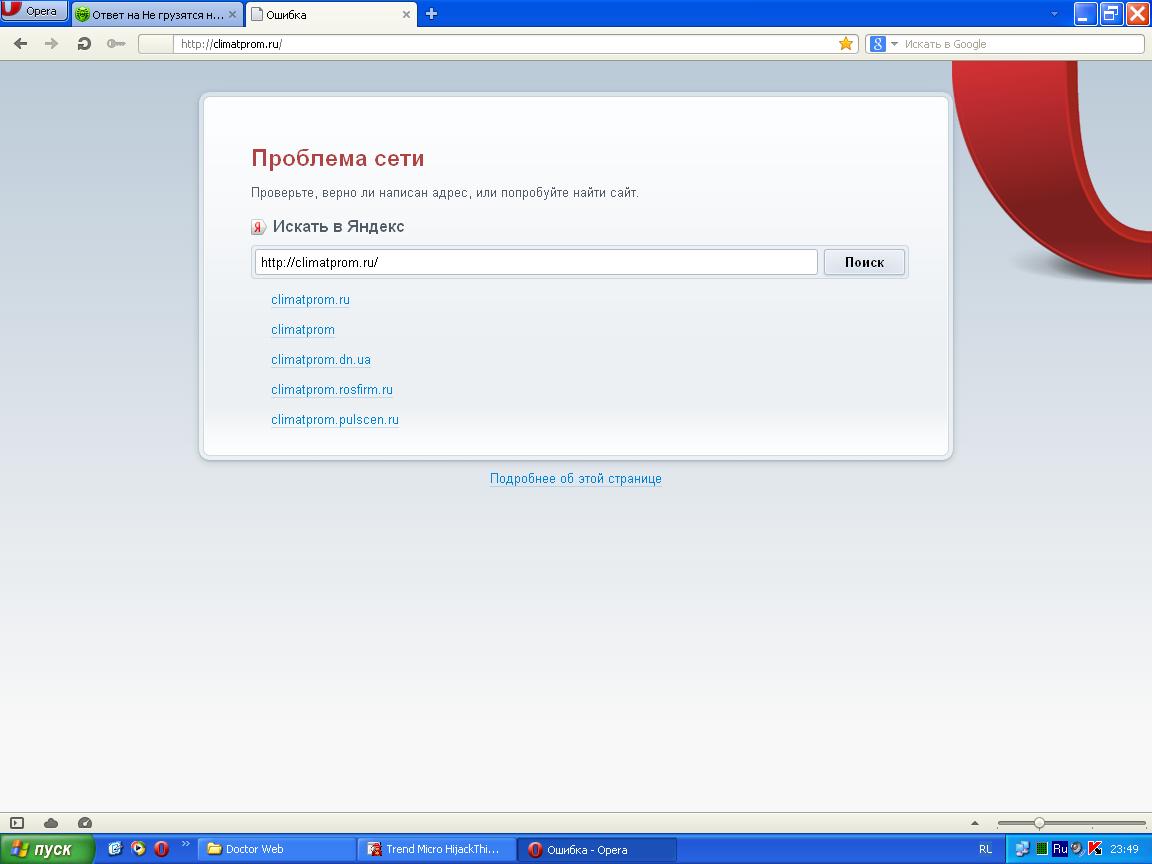
Task: Switch to Doctor Web taskbar window
Action: (276, 849)
